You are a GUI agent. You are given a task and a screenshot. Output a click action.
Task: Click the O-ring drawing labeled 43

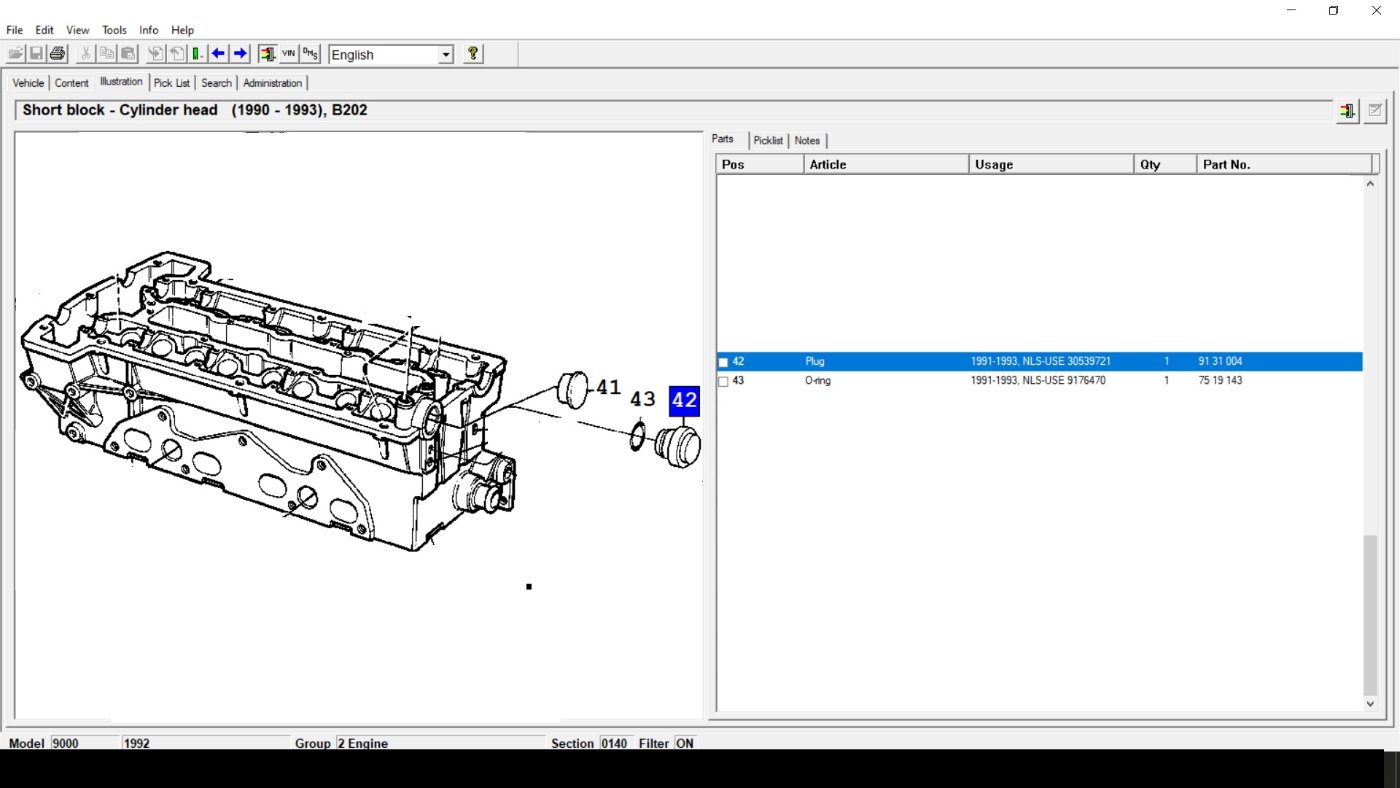(x=638, y=437)
